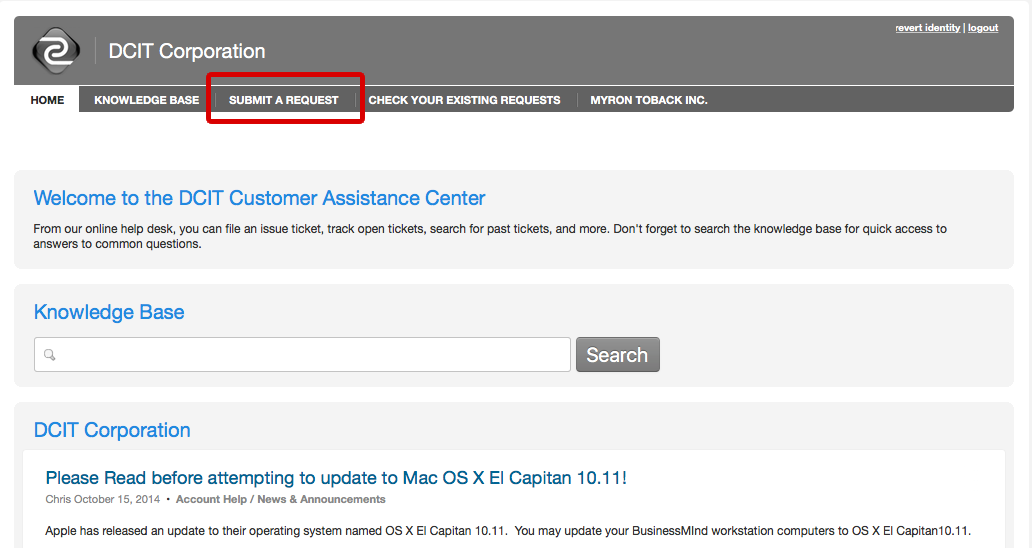Click the DCIT Corporation header title
The image size is (1032, 548).
tap(187, 51)
